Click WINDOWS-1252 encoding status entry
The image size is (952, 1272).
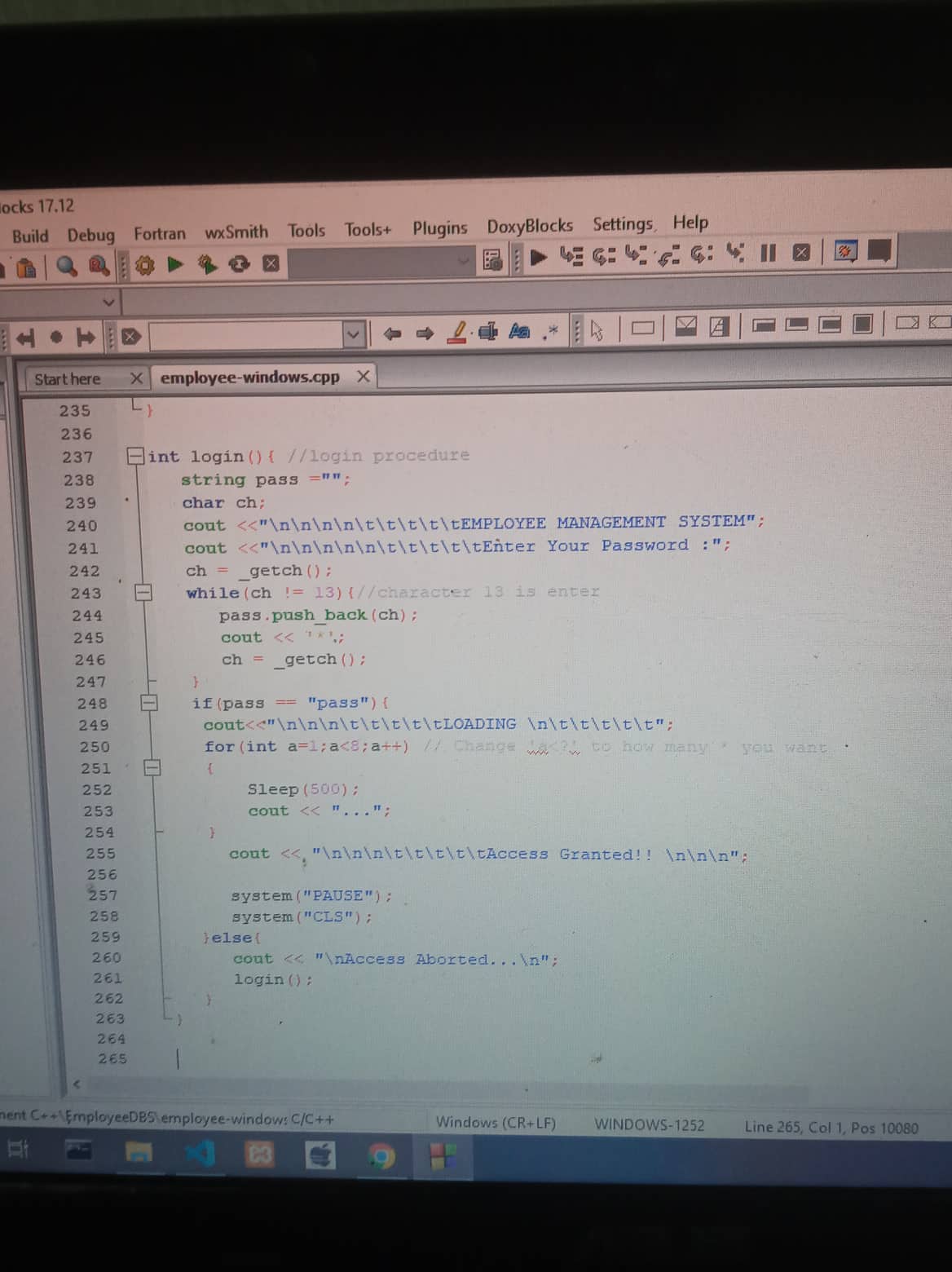coord(649,1125)
